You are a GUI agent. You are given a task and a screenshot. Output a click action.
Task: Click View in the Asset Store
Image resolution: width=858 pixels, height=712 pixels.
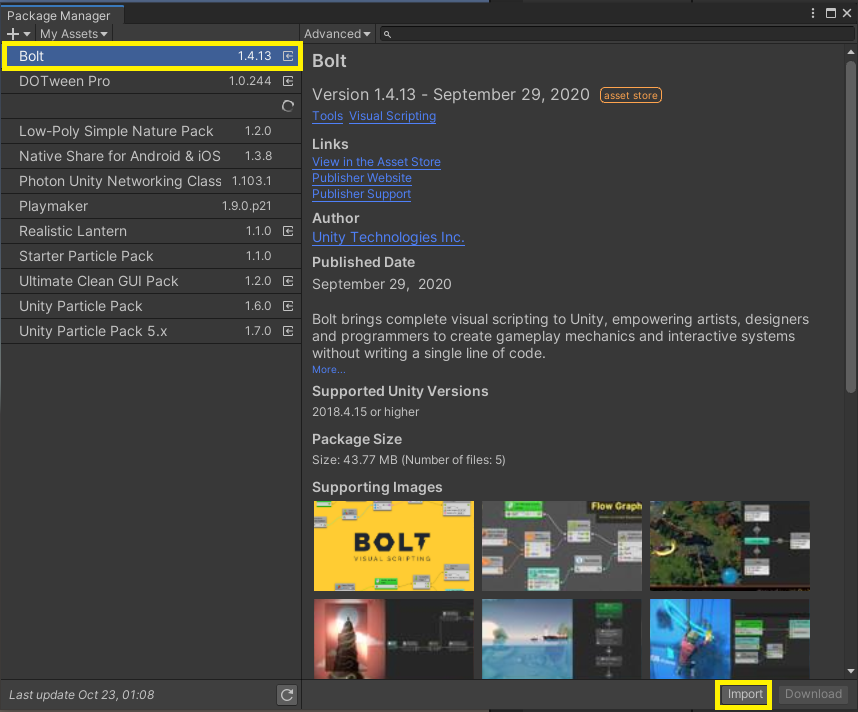pos(376,162)
